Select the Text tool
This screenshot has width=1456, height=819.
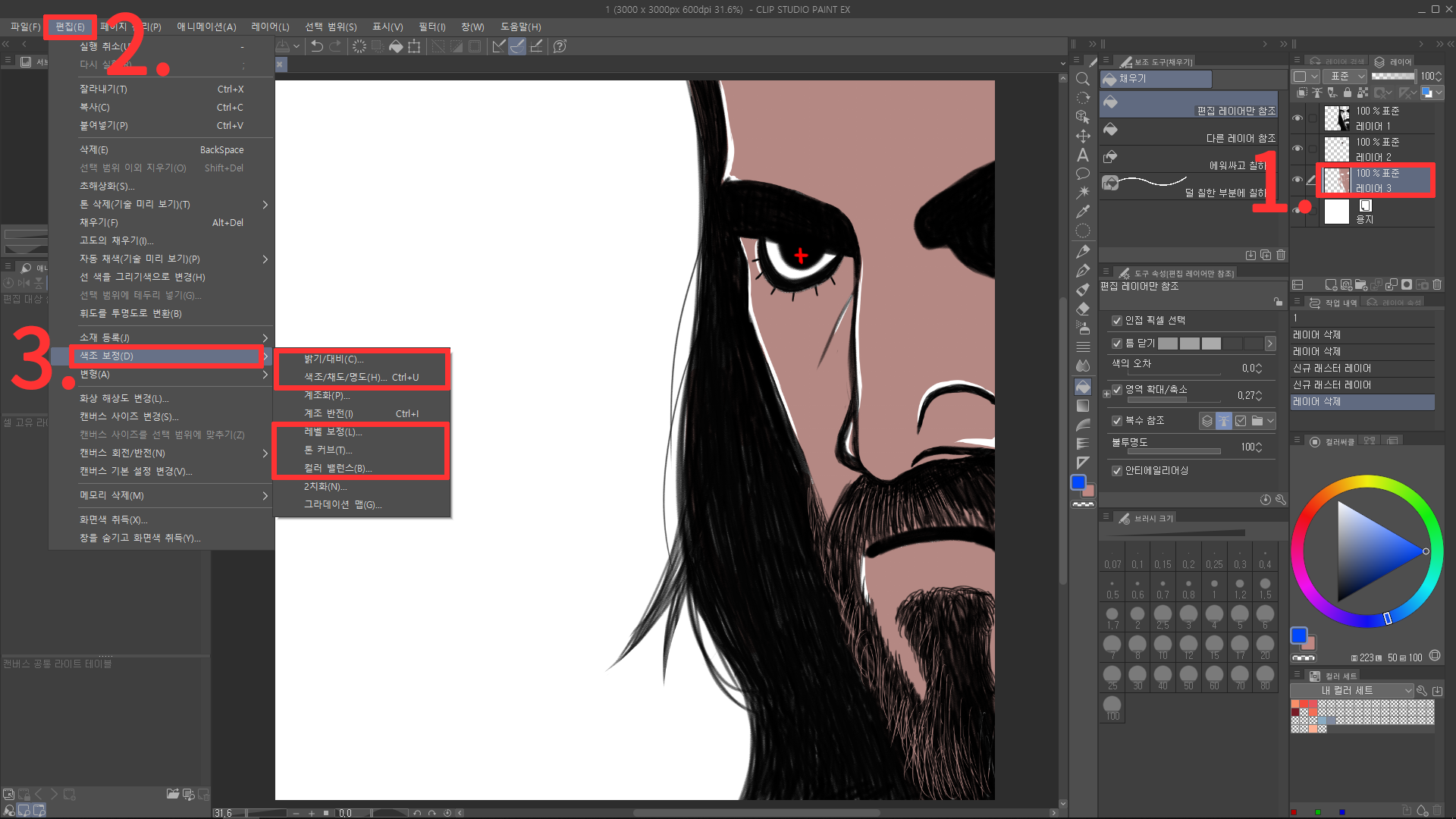pyautogui.click(x=1083, y=155)
